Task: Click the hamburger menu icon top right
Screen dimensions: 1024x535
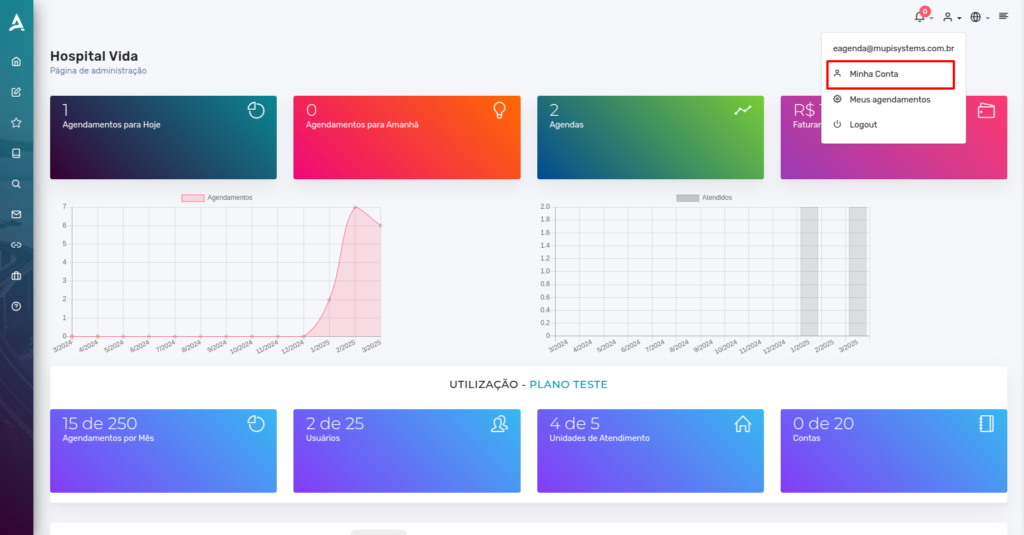Action: coord(1004,16)
